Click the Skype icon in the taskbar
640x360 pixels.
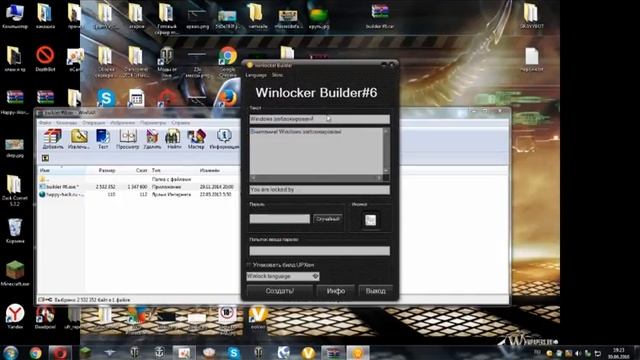point(233,353)
